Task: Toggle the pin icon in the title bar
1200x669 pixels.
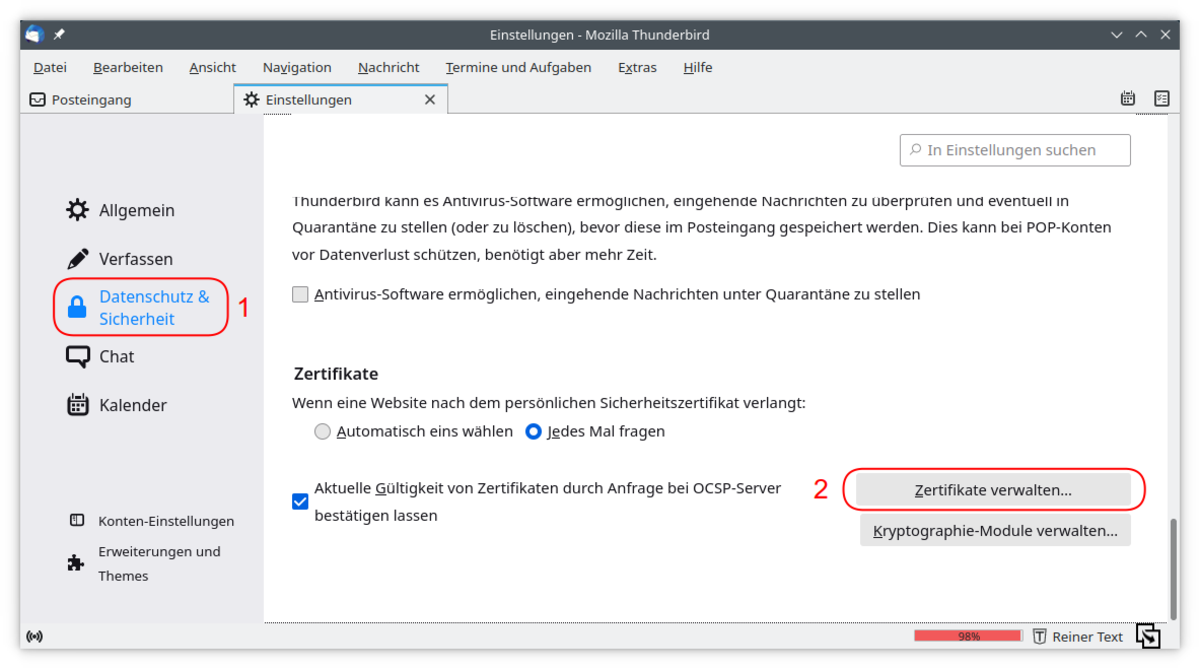Action: tap(59, 34)
